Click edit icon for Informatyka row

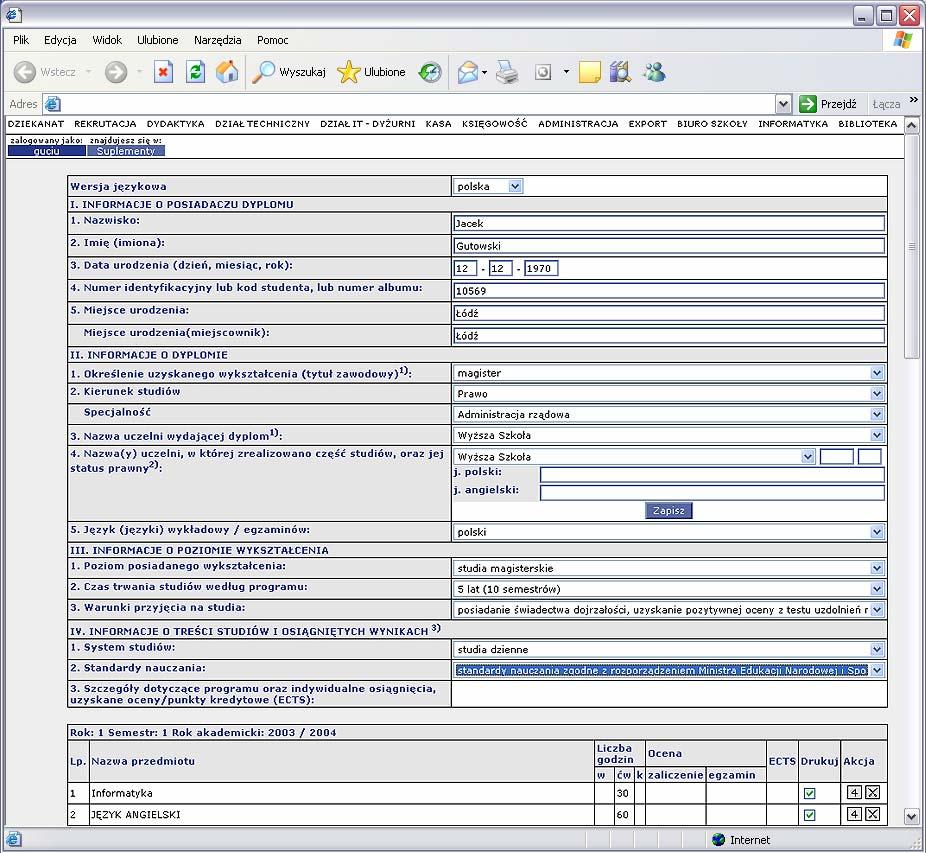click(x=854, y=793)
